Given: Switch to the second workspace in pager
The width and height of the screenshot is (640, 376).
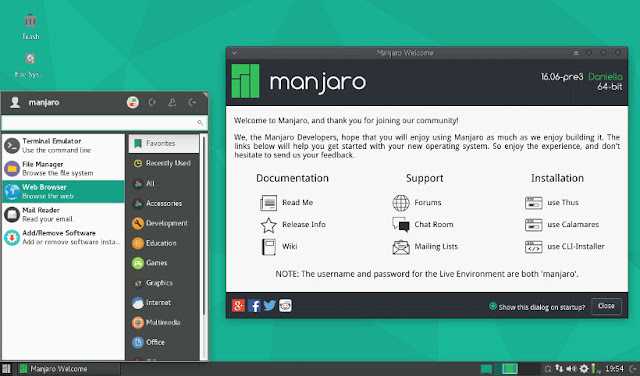Looking at the screenshot, I should coord(509,369).
